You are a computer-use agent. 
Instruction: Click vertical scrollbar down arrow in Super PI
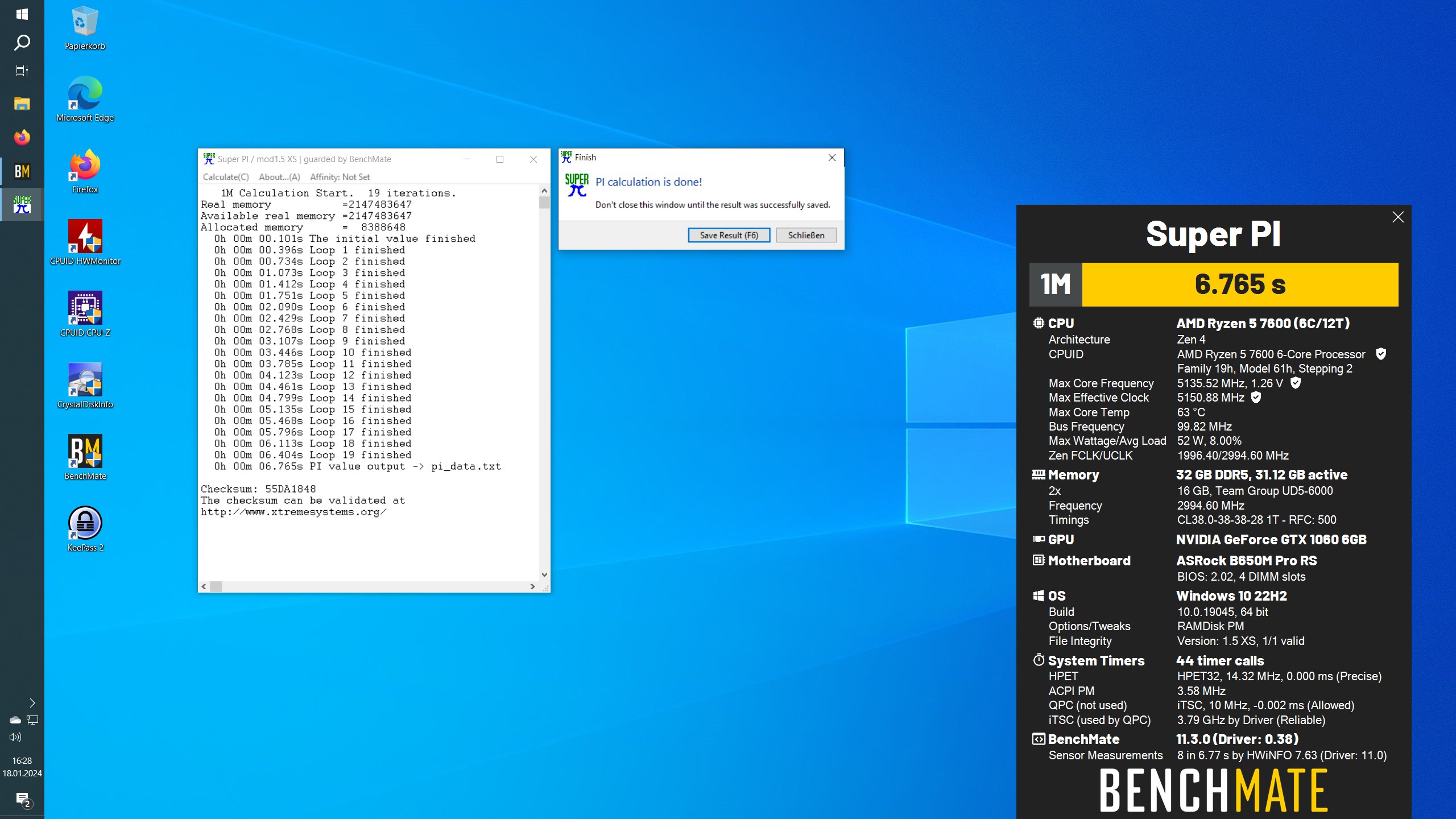pyautogui.click(x=544, y=574)
